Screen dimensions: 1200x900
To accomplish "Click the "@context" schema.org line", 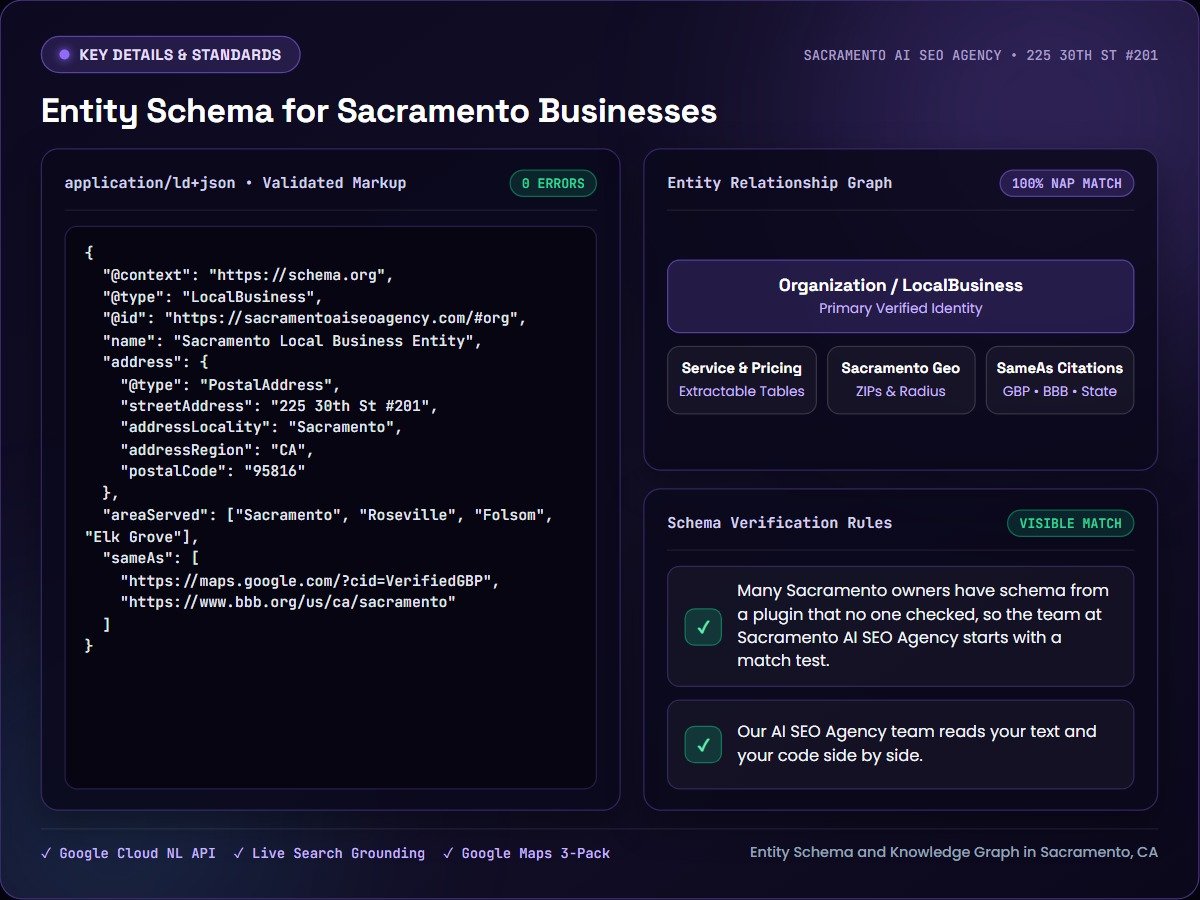I will 248,275.
